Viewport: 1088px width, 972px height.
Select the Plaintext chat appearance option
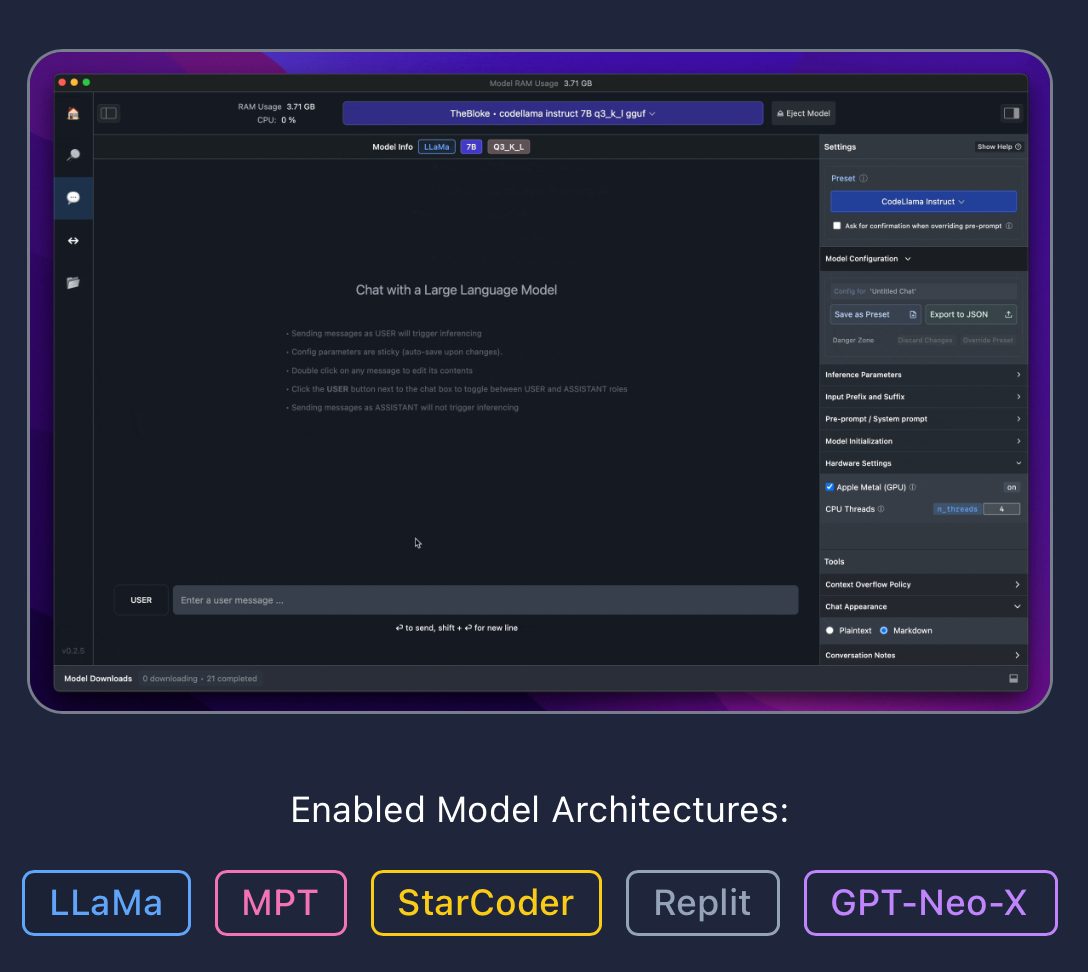coord(830,631)
